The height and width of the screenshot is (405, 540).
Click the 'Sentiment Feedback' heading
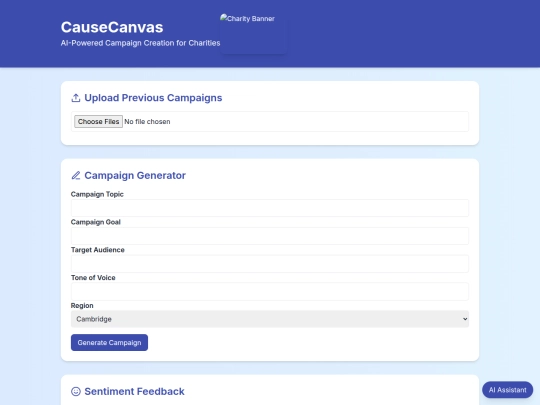(135, 392)
